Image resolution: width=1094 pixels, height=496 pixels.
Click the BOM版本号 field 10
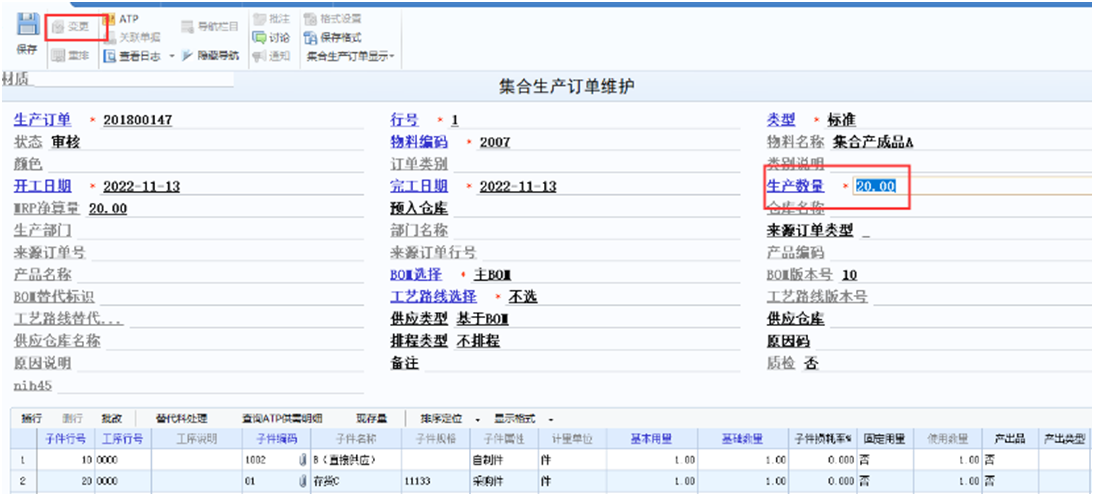coord(967,276)
